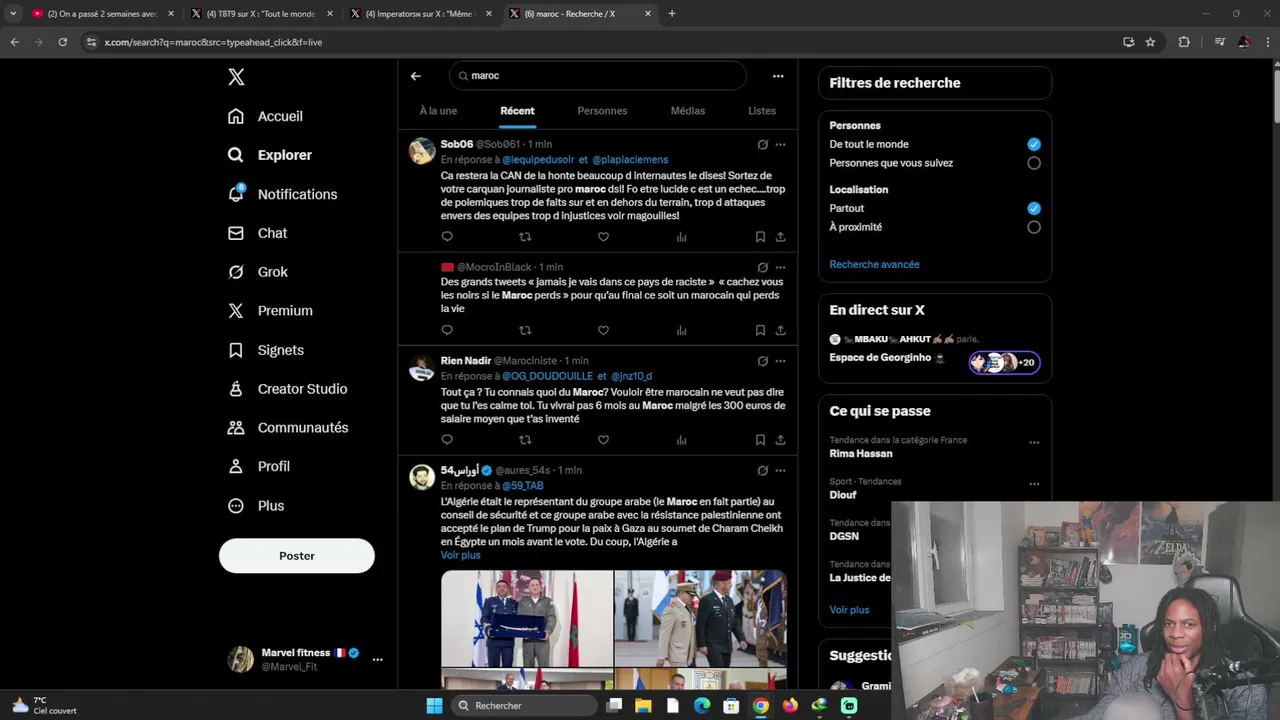Click the Poster button
The width and height of the screenshot is (1280, 720).
pos(297,556)
